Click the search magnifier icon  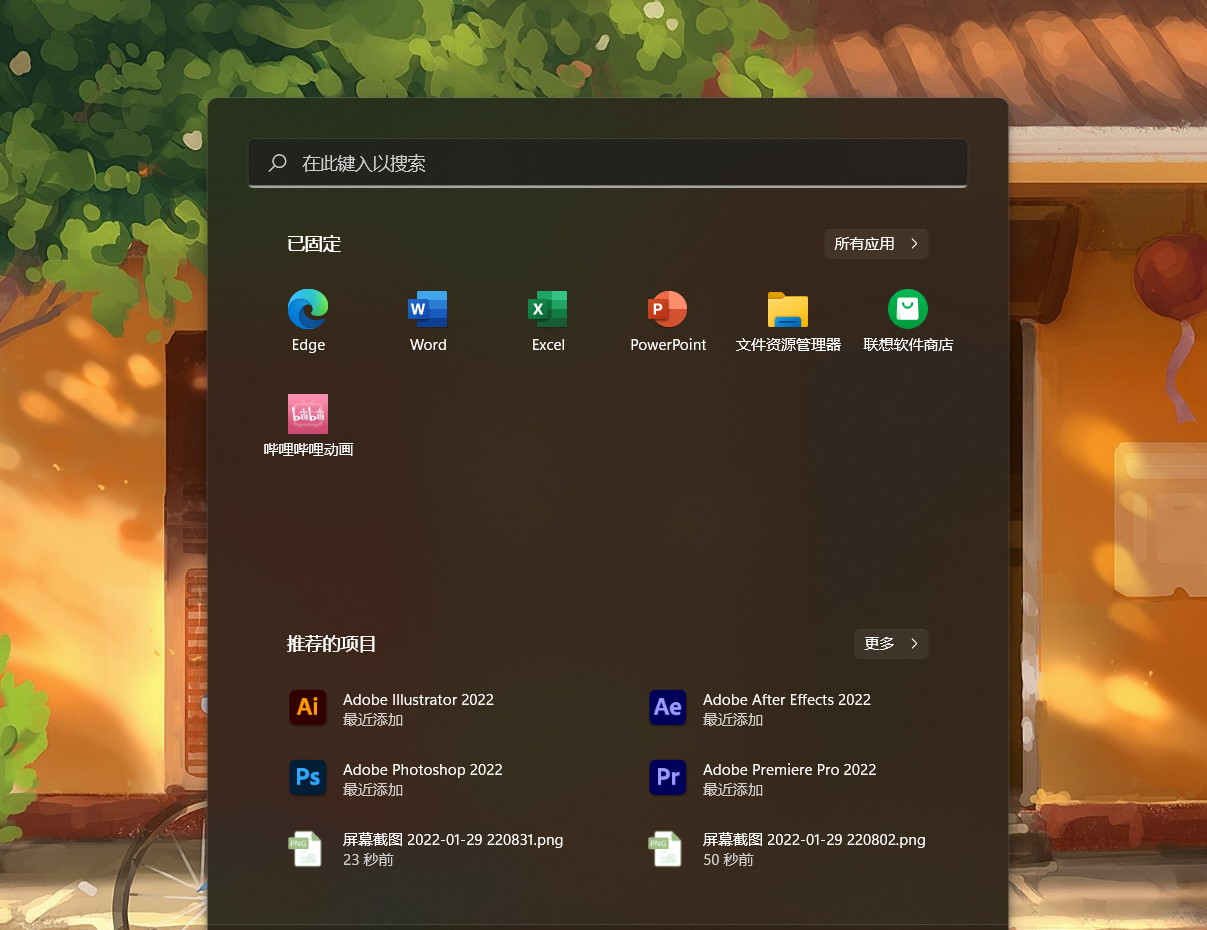pos(278,163)
